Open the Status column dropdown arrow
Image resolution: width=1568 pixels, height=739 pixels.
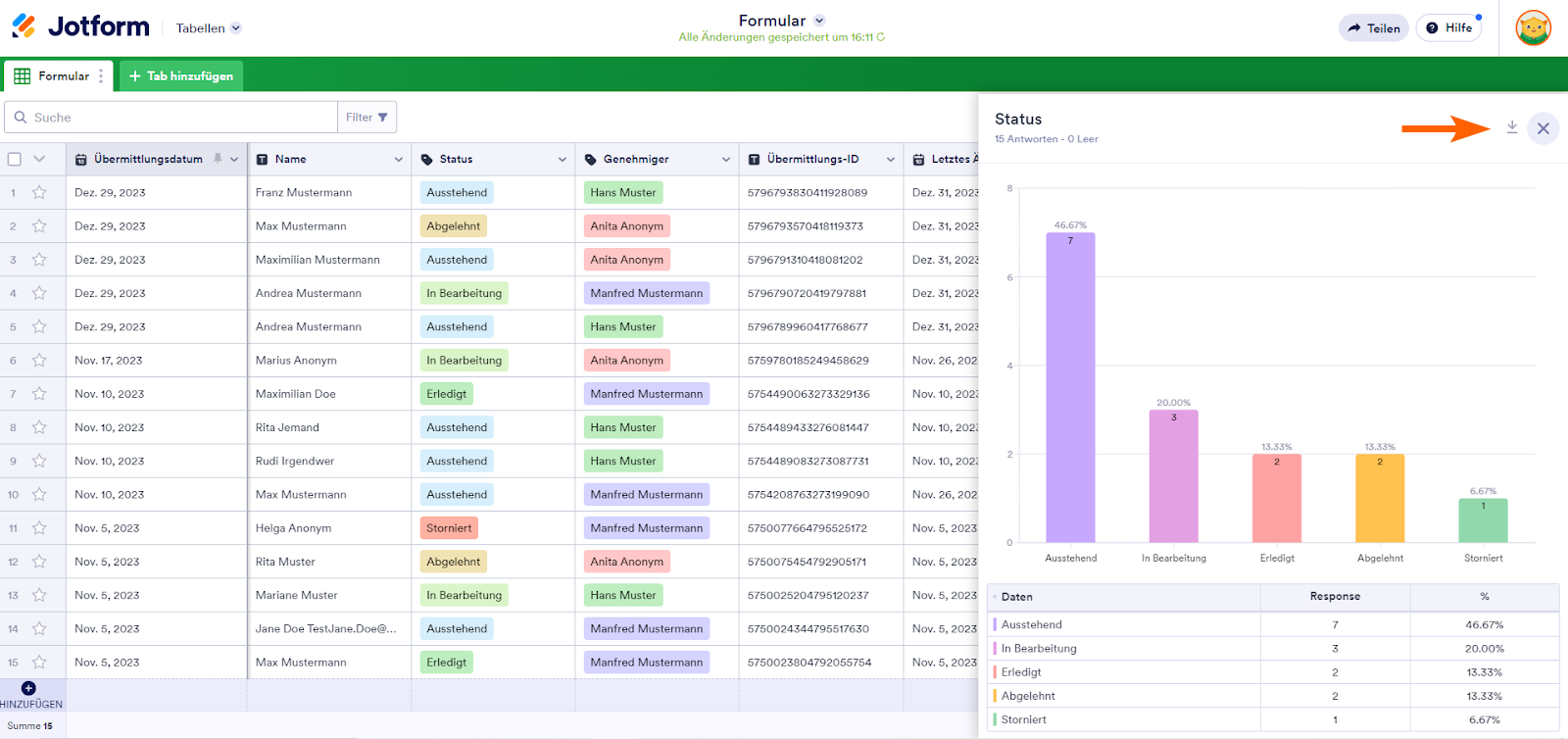[x=563, y=160]
